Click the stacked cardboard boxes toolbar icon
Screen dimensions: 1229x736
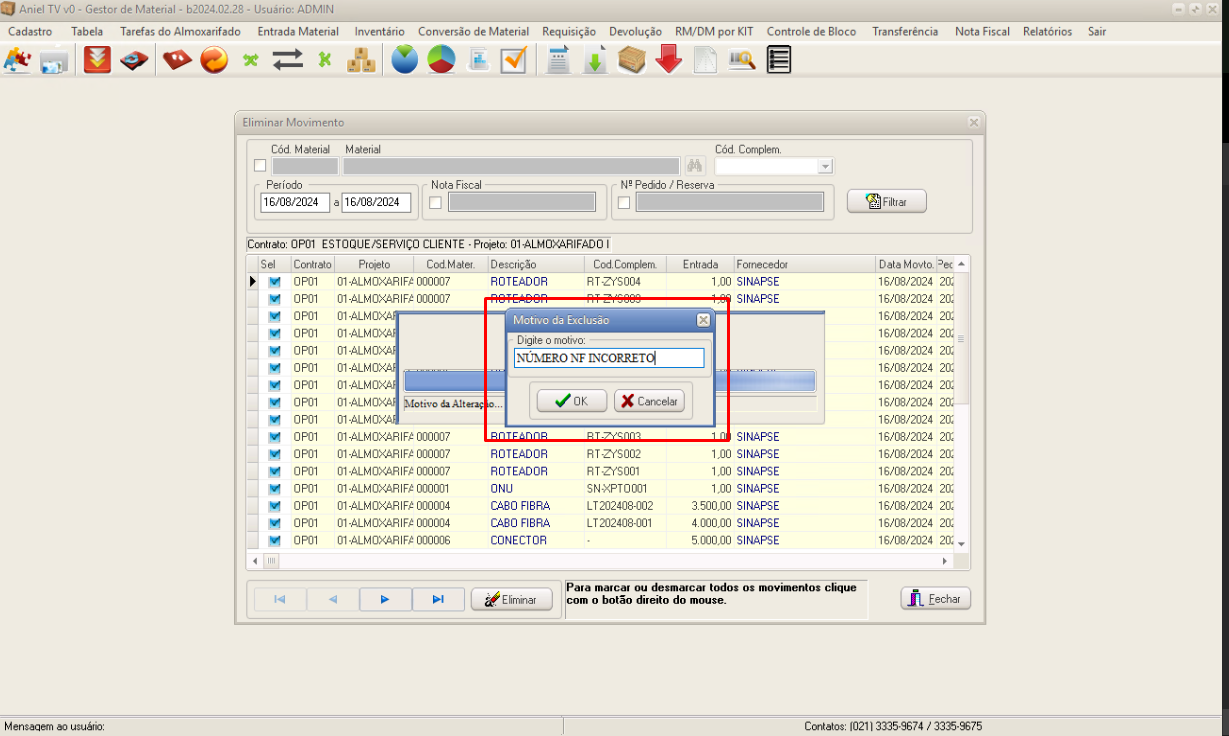(x=361, y=61)
